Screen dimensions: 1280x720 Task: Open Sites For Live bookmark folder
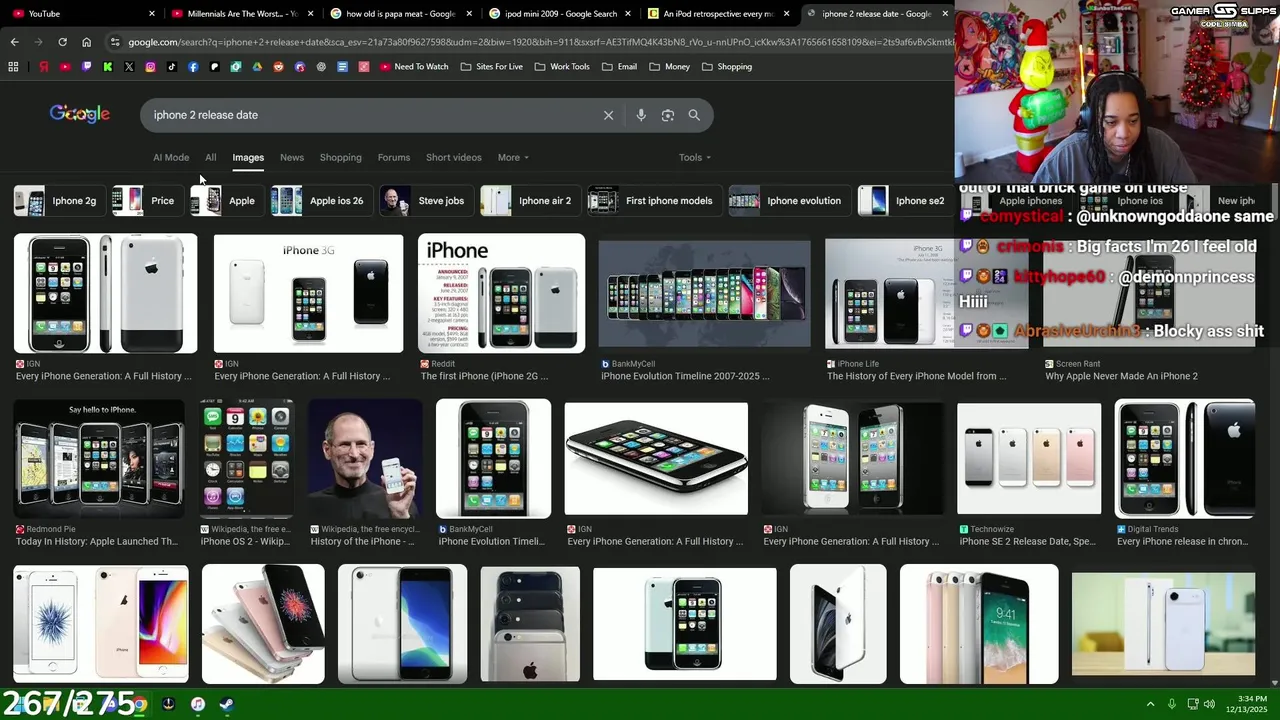pos(492,67)
